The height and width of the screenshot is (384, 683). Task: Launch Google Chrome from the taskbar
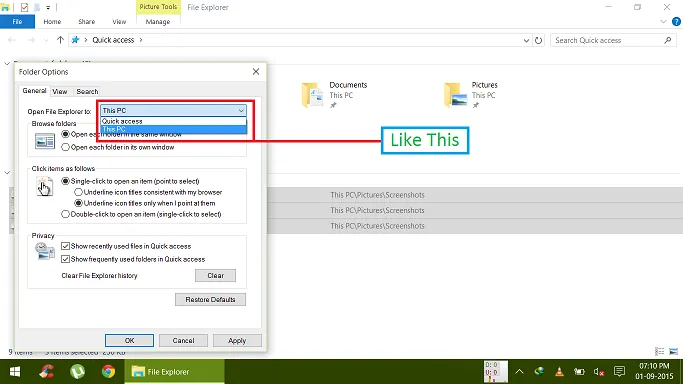click(108, 371)
